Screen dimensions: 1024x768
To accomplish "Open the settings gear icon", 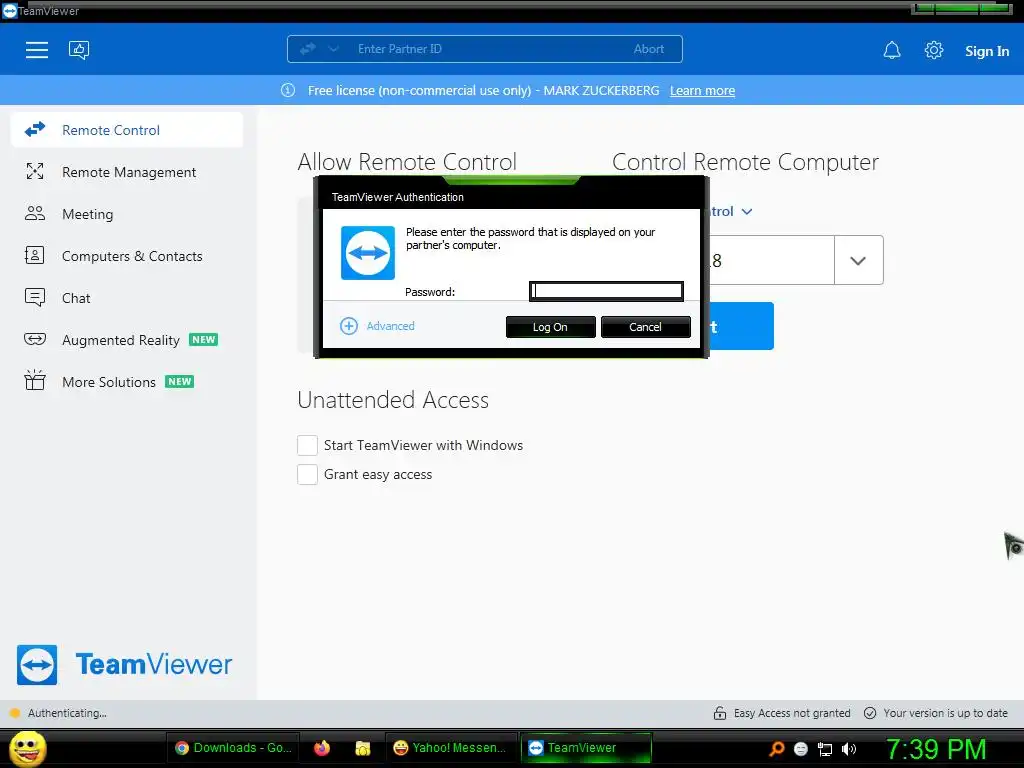I will coord(934,50).
